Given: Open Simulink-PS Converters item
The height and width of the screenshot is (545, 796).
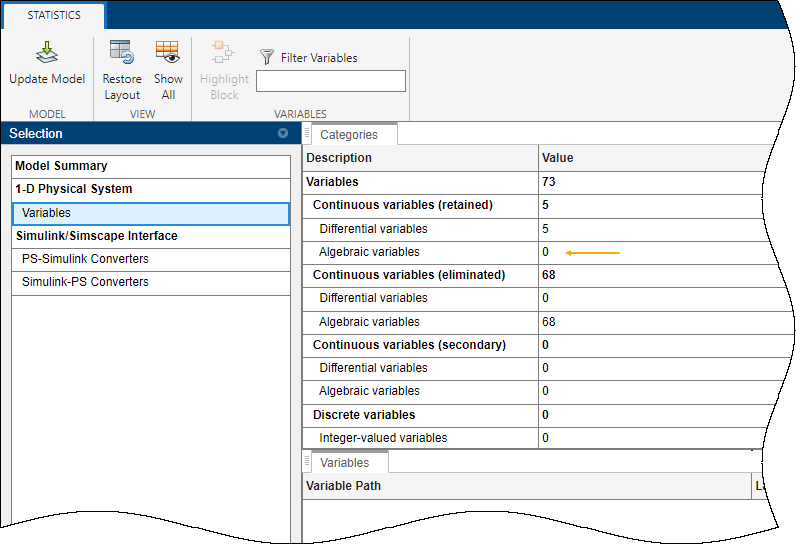Looking at the screenshot, I should [x=85, y=282].
